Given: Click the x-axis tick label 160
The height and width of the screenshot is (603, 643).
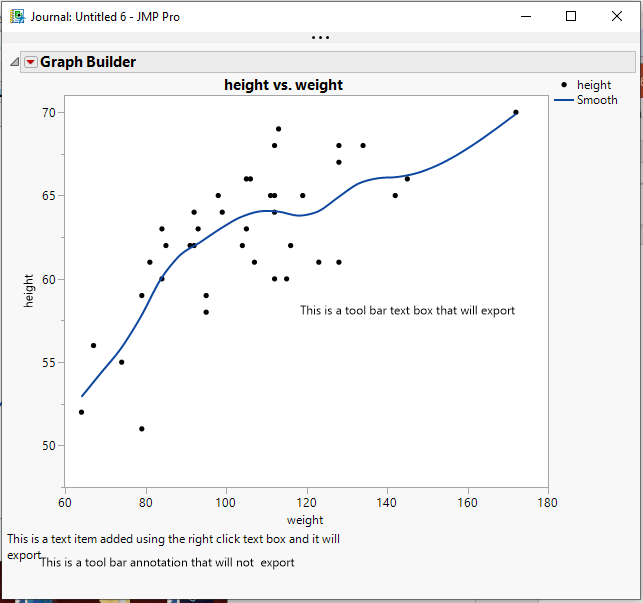Looking at the screenshot, I should pos(467,503).
